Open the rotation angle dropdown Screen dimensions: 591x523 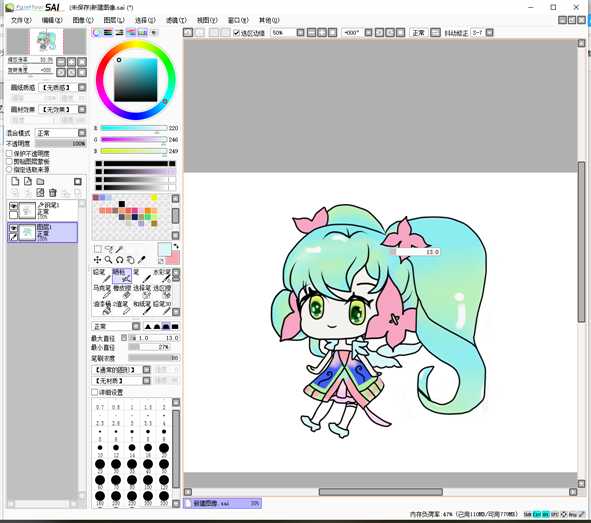pyautogui.click(x=369, y=33)
